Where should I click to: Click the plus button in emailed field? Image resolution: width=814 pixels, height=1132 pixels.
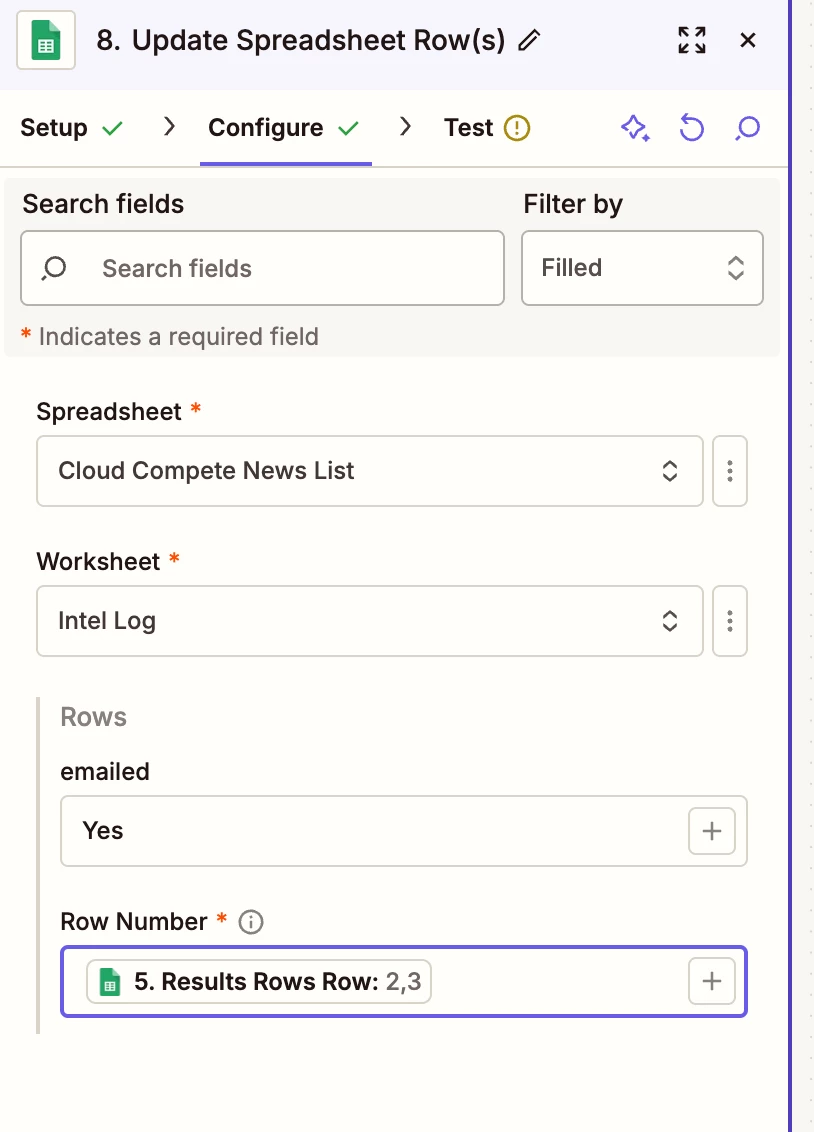click(x=711, y=831)
